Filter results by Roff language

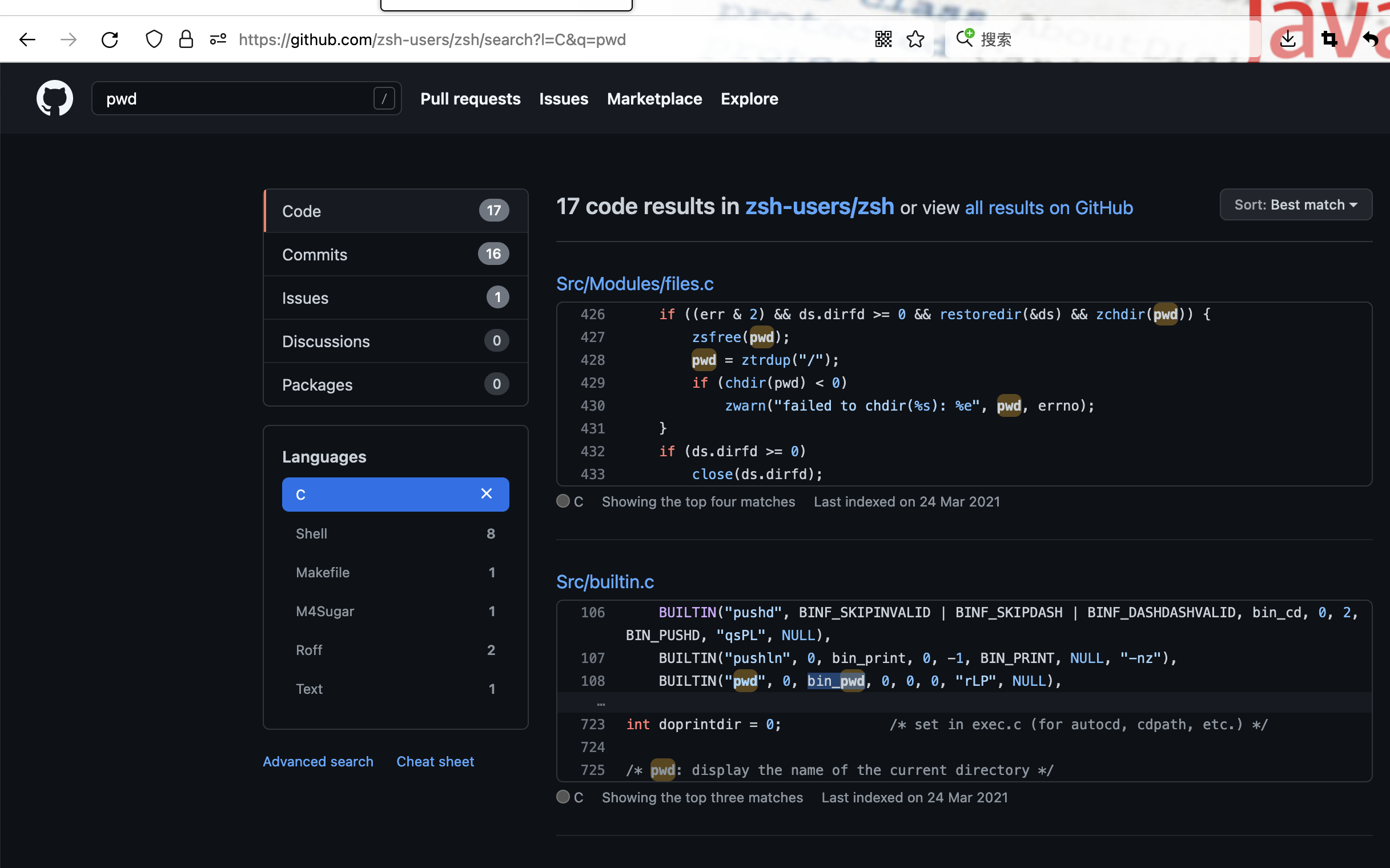point(396,650)
